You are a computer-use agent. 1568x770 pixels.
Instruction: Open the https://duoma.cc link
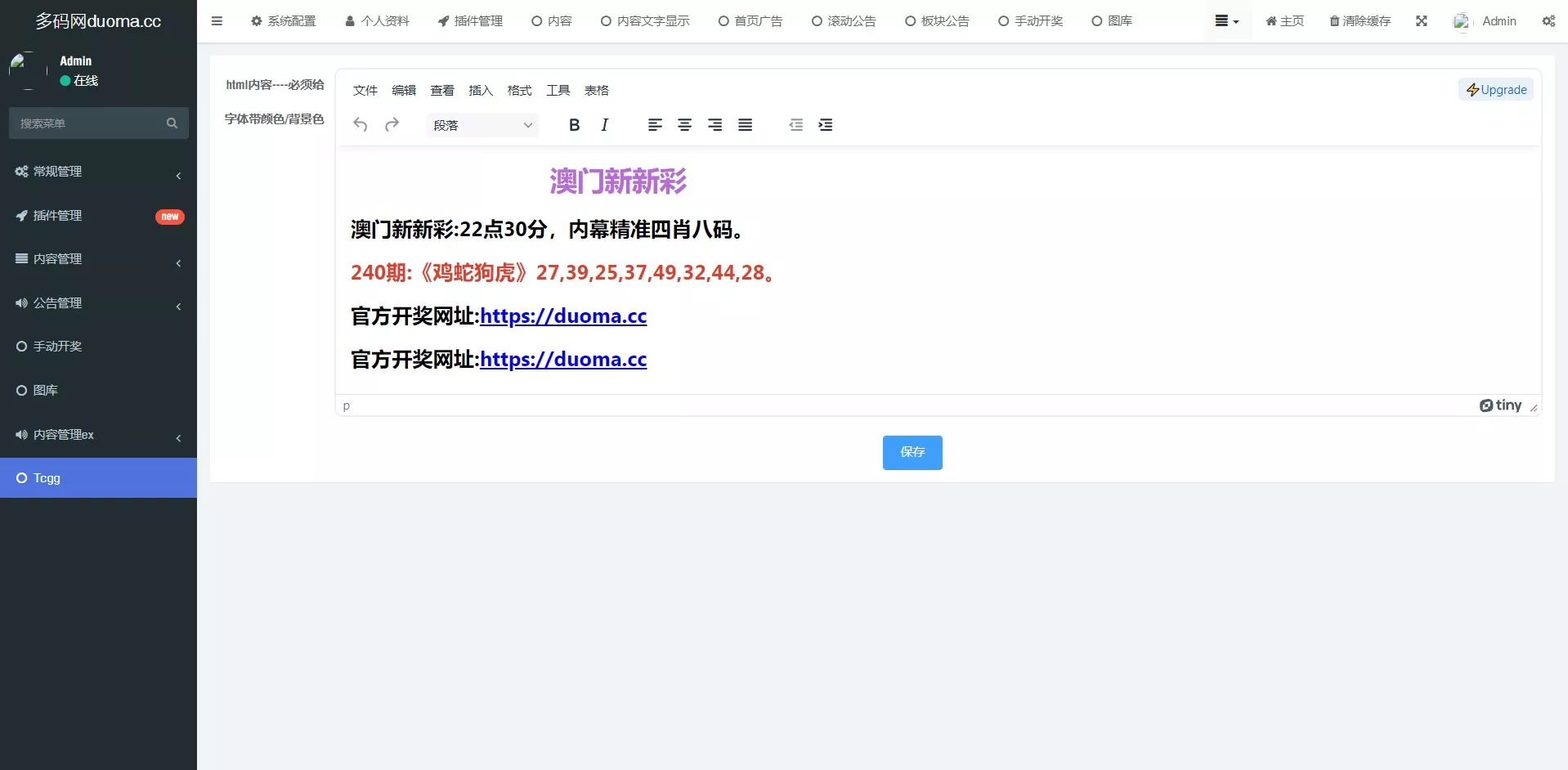[563, 316]
